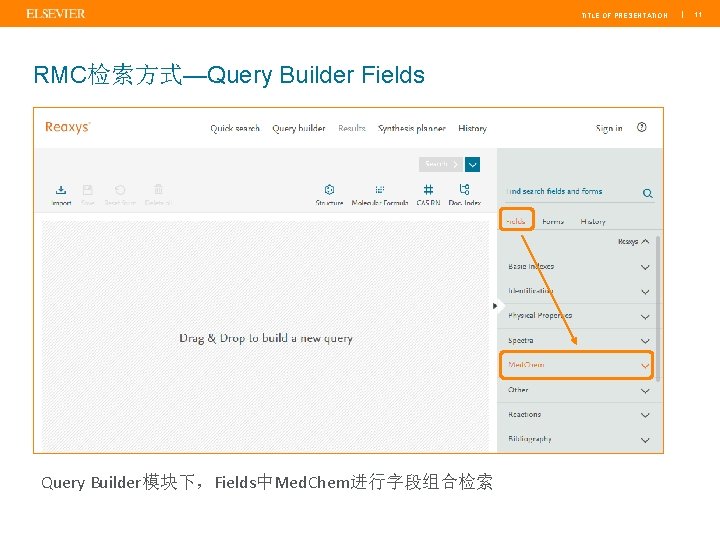Viewport: 720px width, 540px height.
Task: Select the Molecular Formula icon
Action: pos(380,189)
